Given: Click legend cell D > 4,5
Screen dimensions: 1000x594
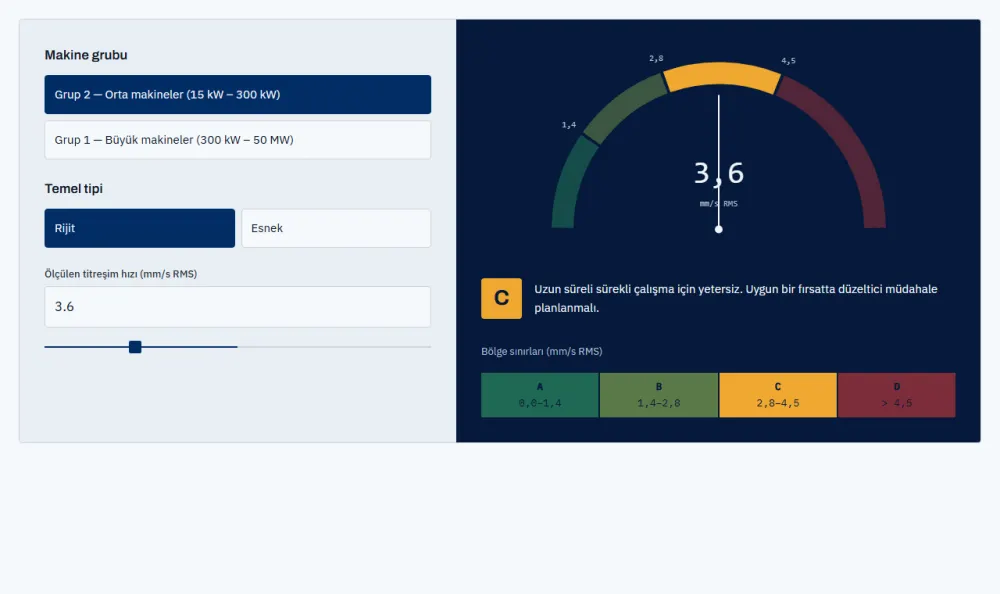Looking at the screenshot, I should point(897,395).
